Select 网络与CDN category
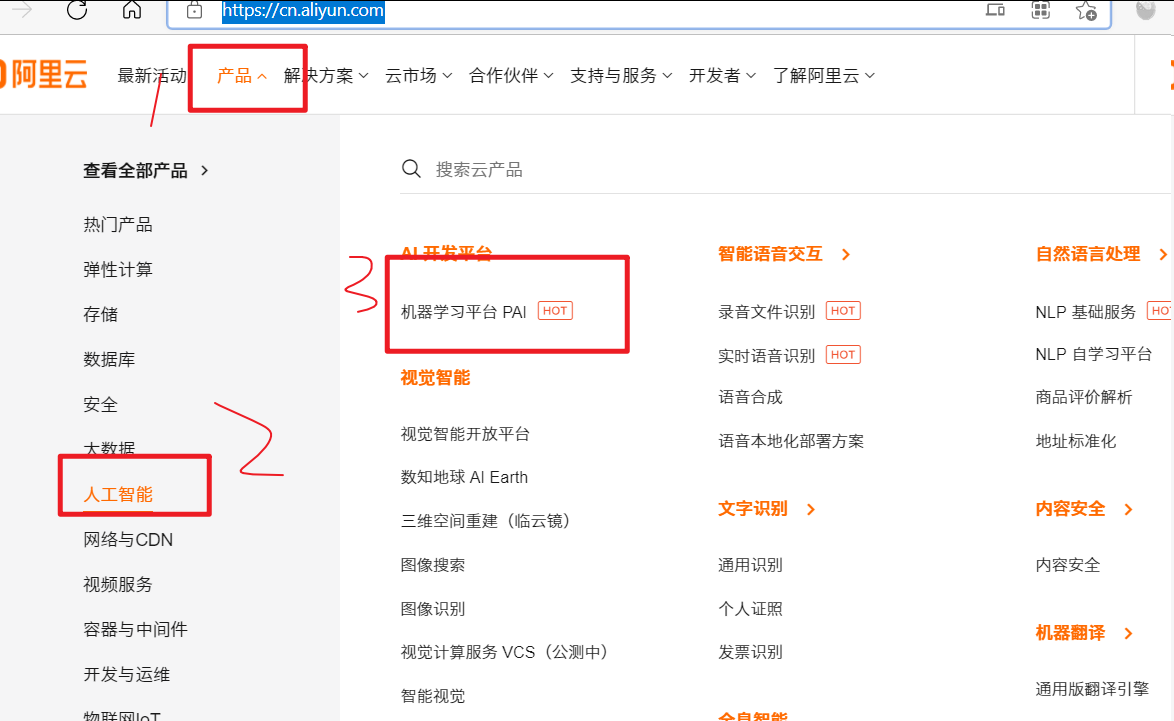 pos(128,540)
